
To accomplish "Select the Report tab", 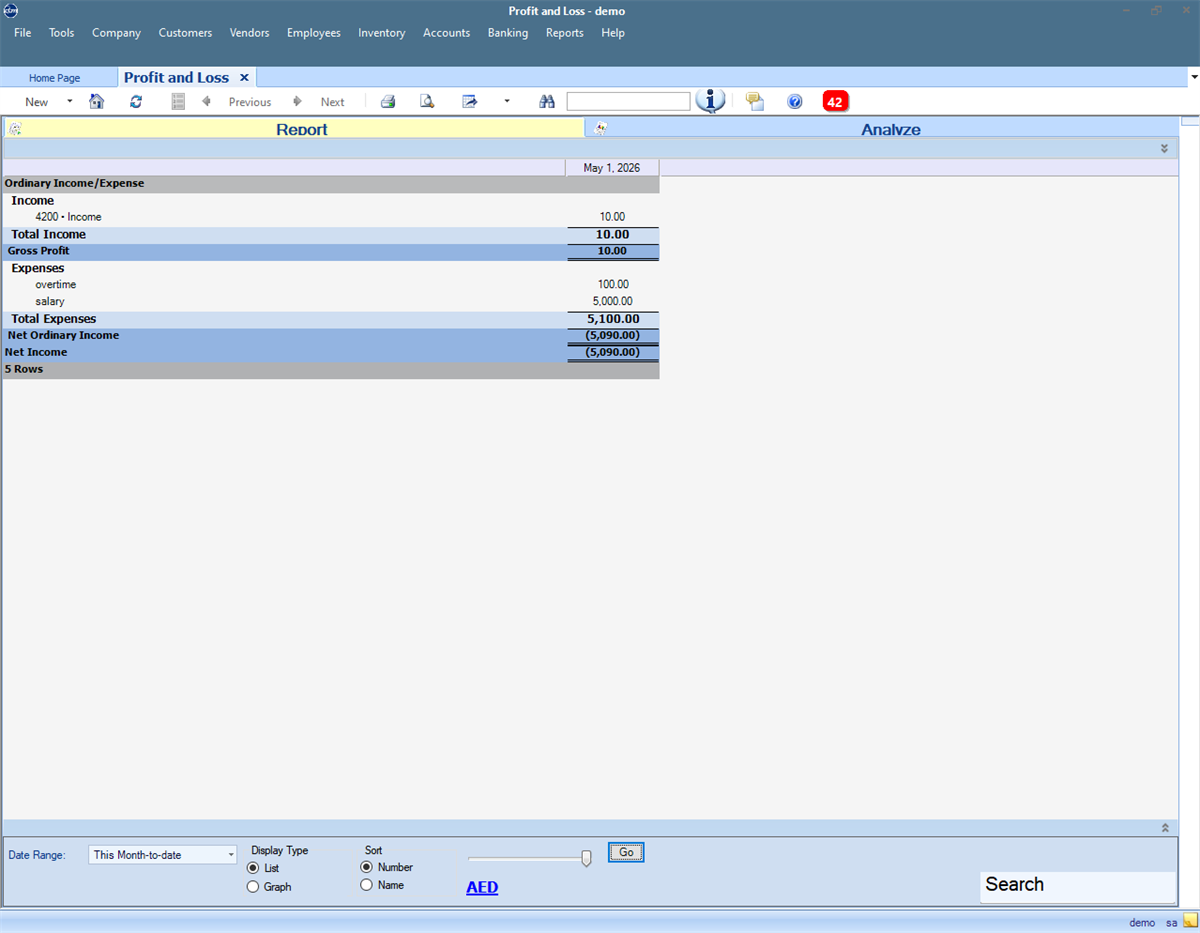I will (294, 128).
